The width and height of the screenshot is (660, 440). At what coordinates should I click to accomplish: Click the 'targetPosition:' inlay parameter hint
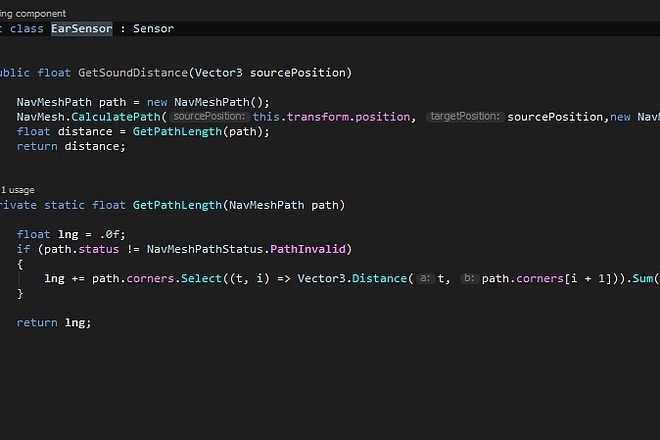coord(465,116)
